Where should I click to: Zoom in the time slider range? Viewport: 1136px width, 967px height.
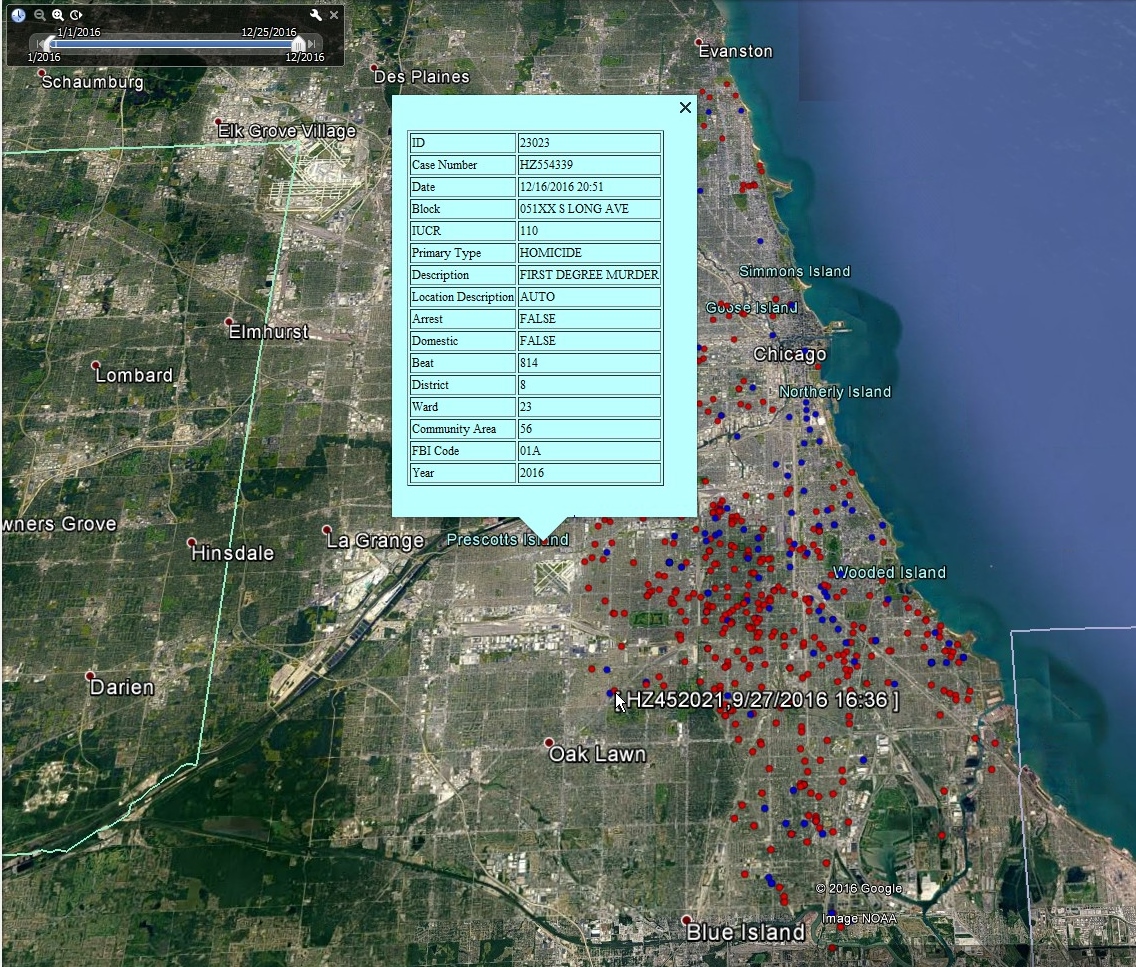point(58,15)
